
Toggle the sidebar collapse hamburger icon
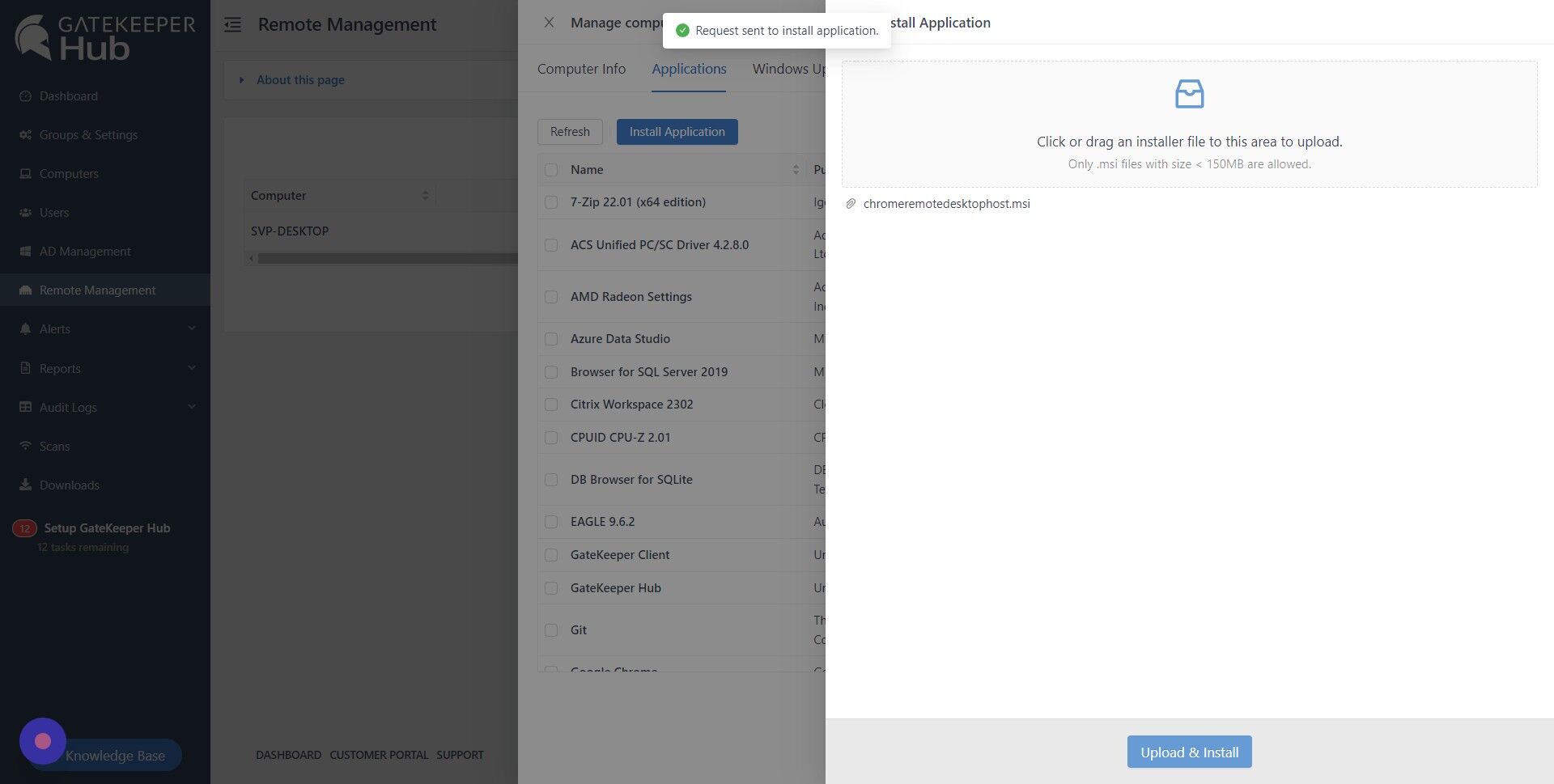pyautogui.click(x=233, y=25)
